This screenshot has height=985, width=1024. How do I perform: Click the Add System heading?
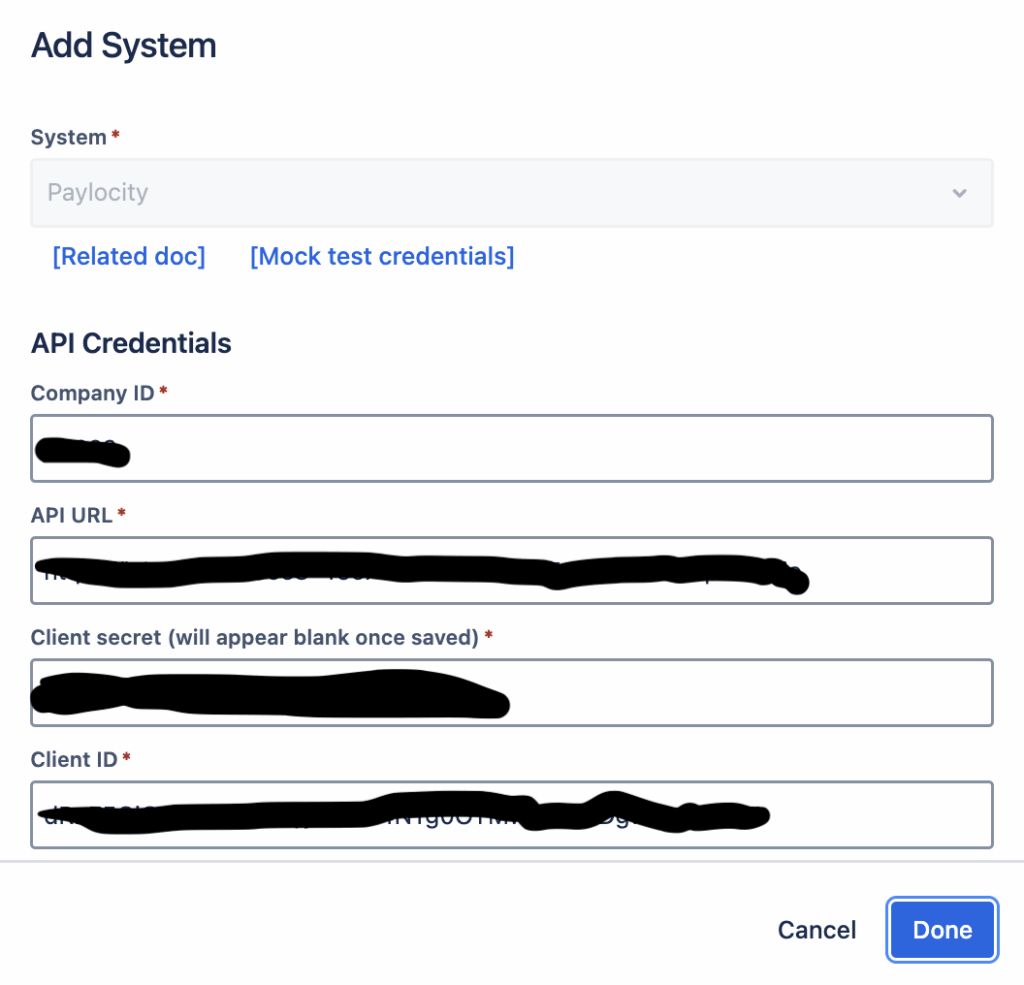[x=122, y=45]
